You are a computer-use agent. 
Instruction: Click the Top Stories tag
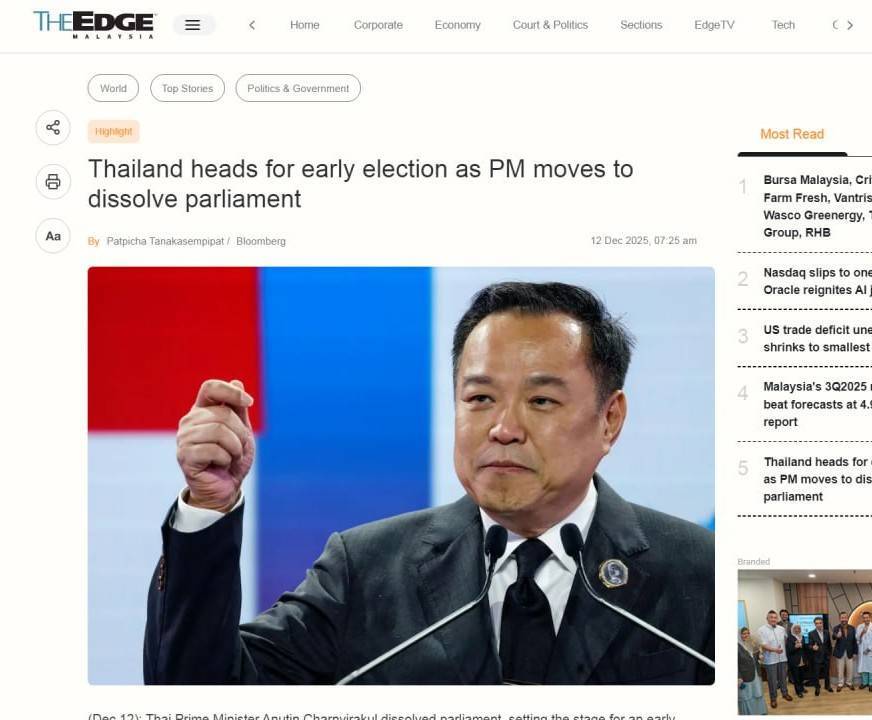point(187,88)
